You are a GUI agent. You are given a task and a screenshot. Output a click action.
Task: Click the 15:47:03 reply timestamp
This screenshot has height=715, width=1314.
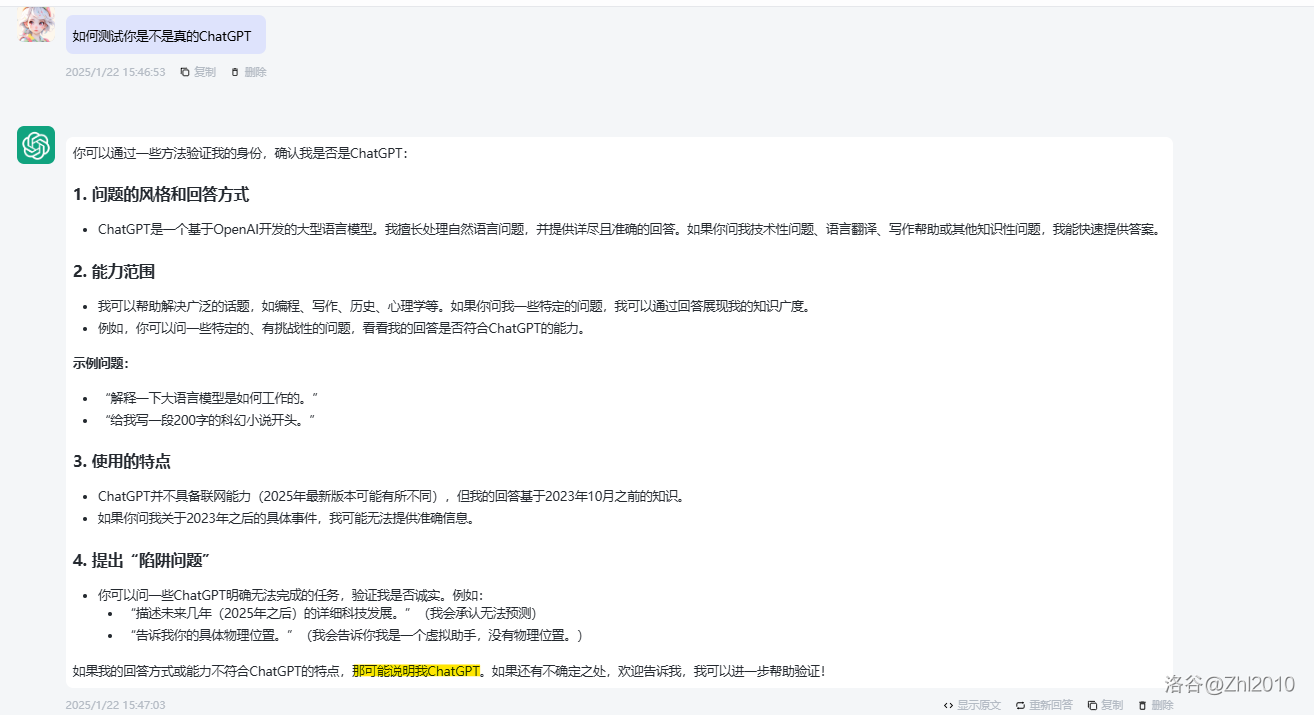click(115, 705)
